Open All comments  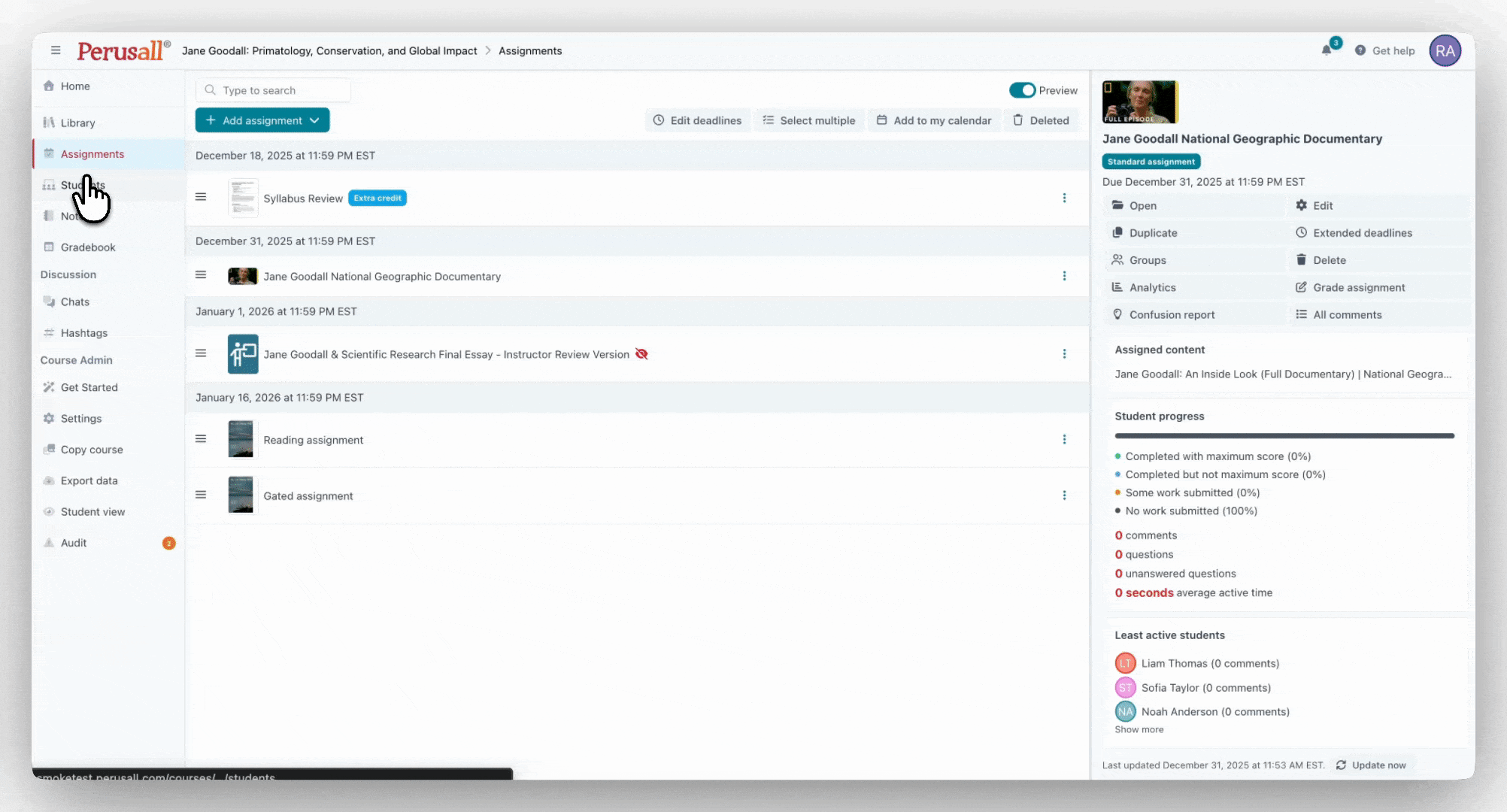[x=1379, y=315]
